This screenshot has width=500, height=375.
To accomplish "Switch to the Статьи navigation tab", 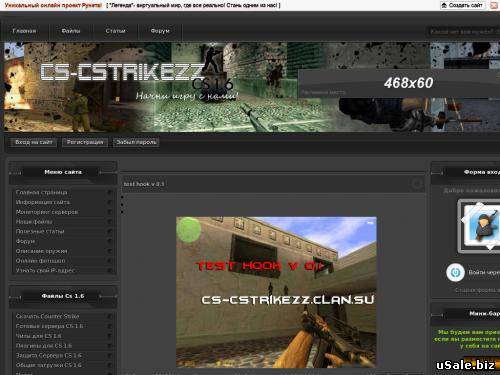I will [x=115, y=31].
